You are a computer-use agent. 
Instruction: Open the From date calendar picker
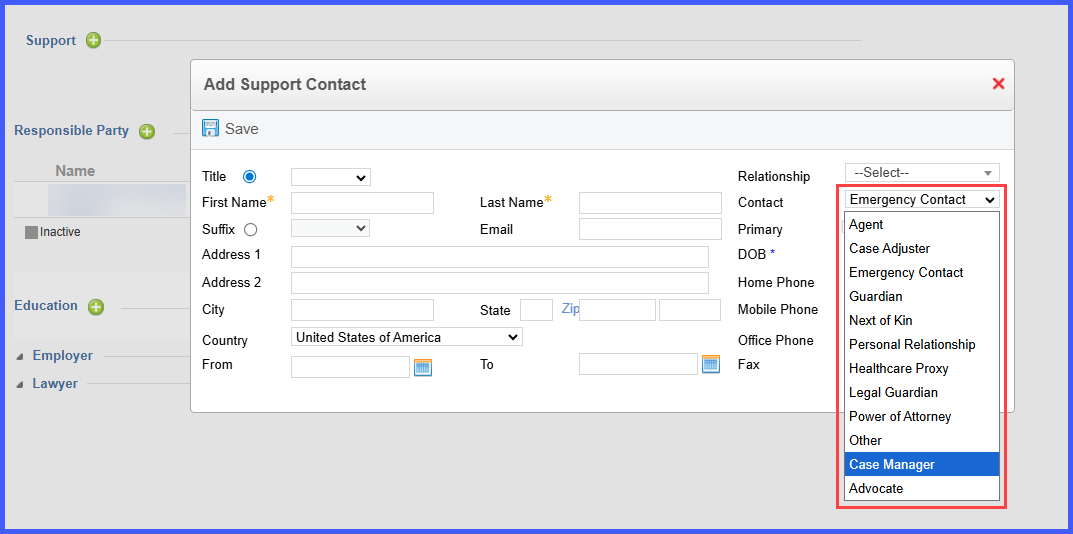click(423, 366)
